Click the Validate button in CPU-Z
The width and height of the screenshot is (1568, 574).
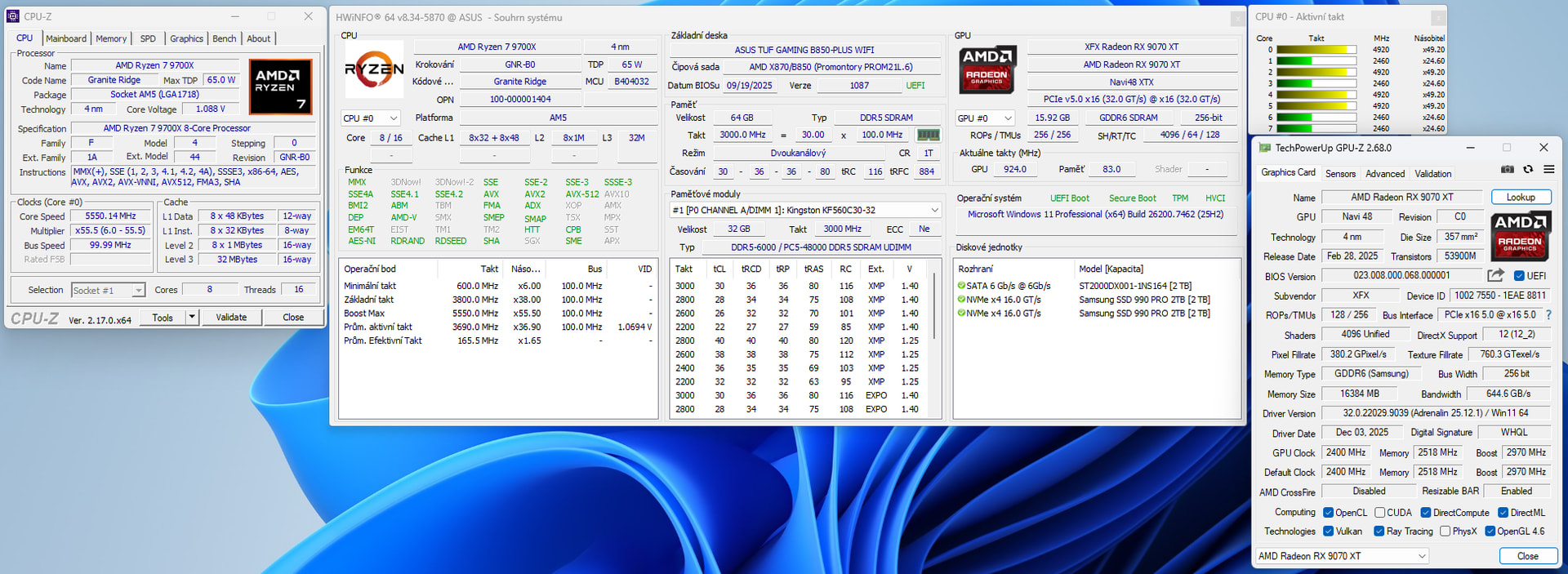231,318
